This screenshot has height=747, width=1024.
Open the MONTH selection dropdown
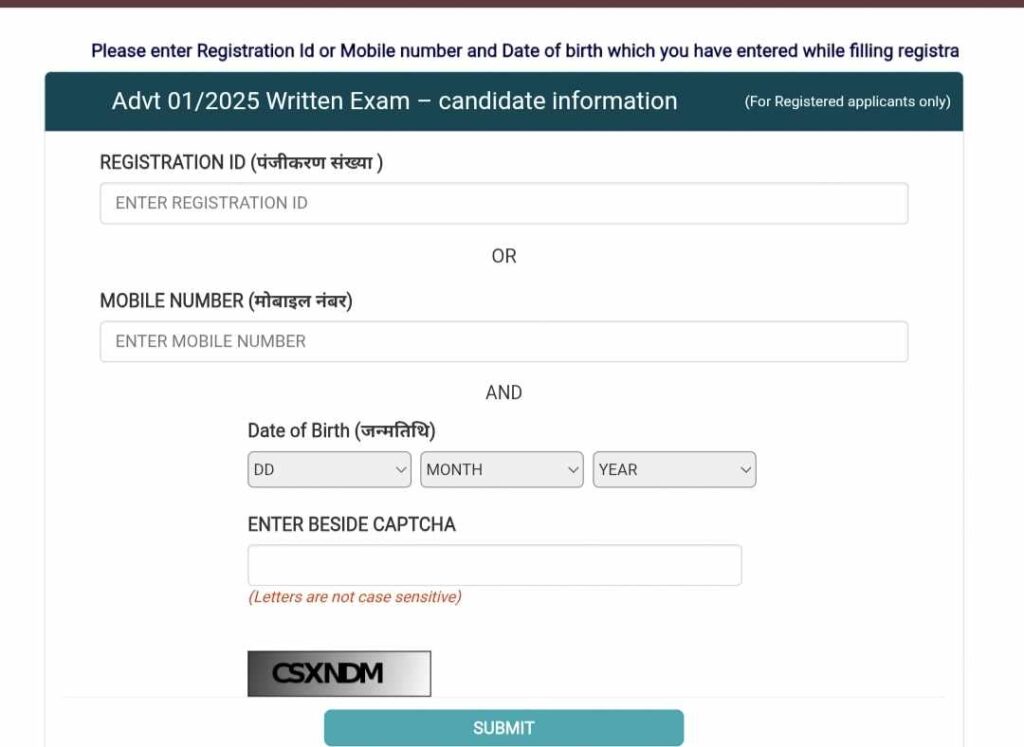[502, 469]
